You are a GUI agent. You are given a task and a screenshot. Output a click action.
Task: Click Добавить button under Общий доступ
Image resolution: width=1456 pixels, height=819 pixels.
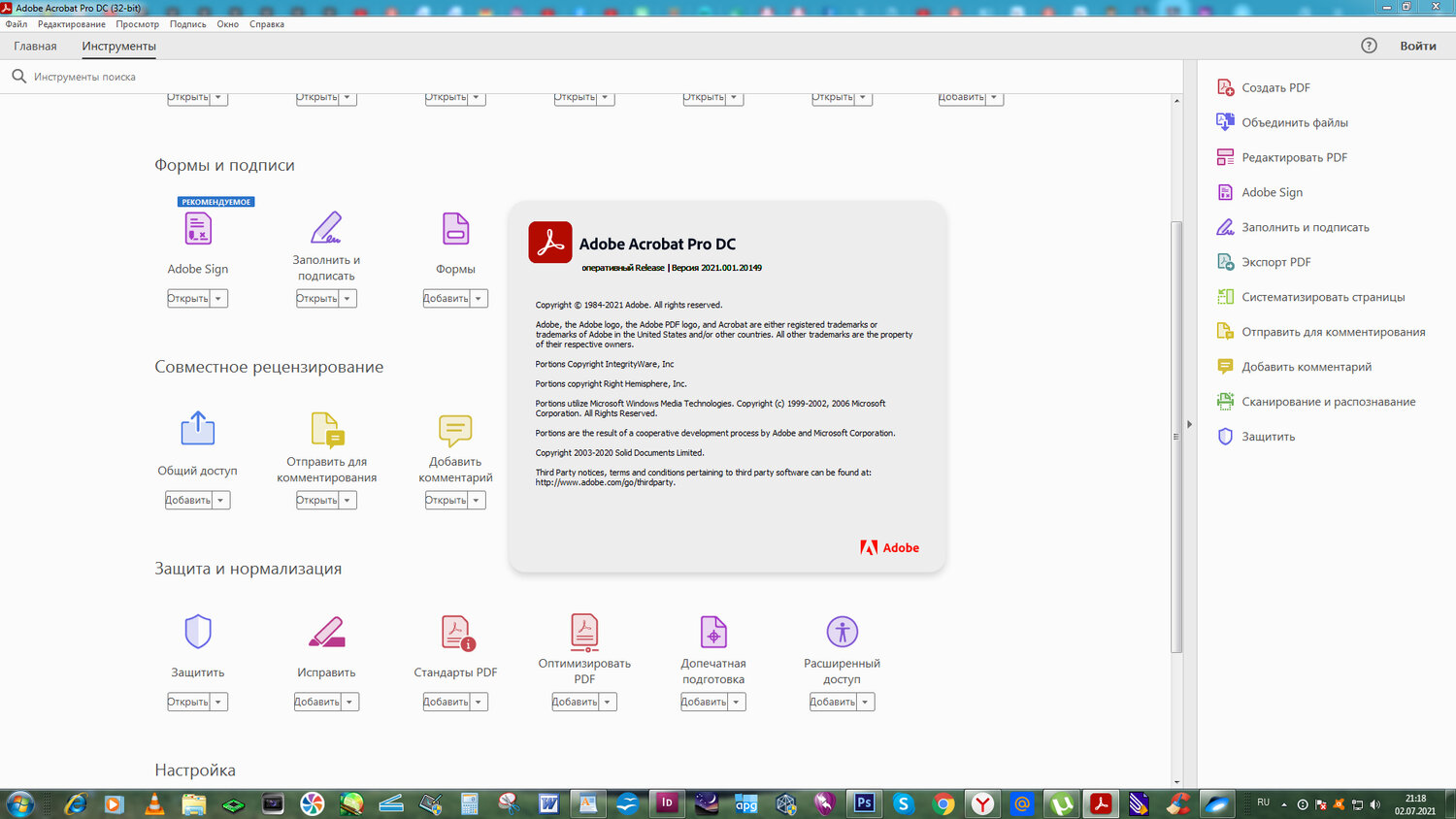tap(188, 501)
